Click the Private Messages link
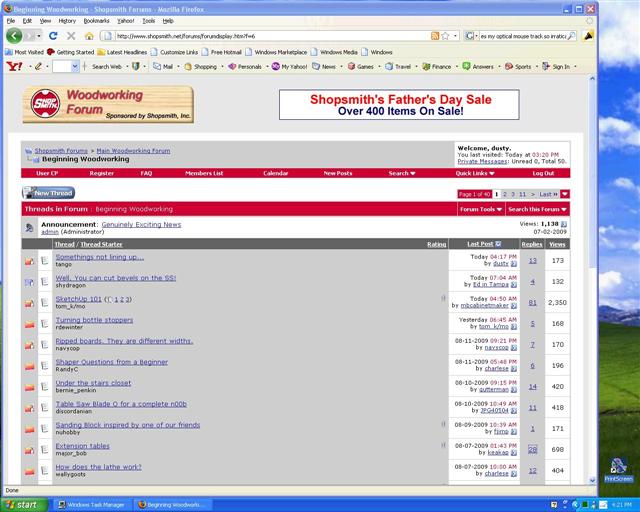 pos(482,161)
